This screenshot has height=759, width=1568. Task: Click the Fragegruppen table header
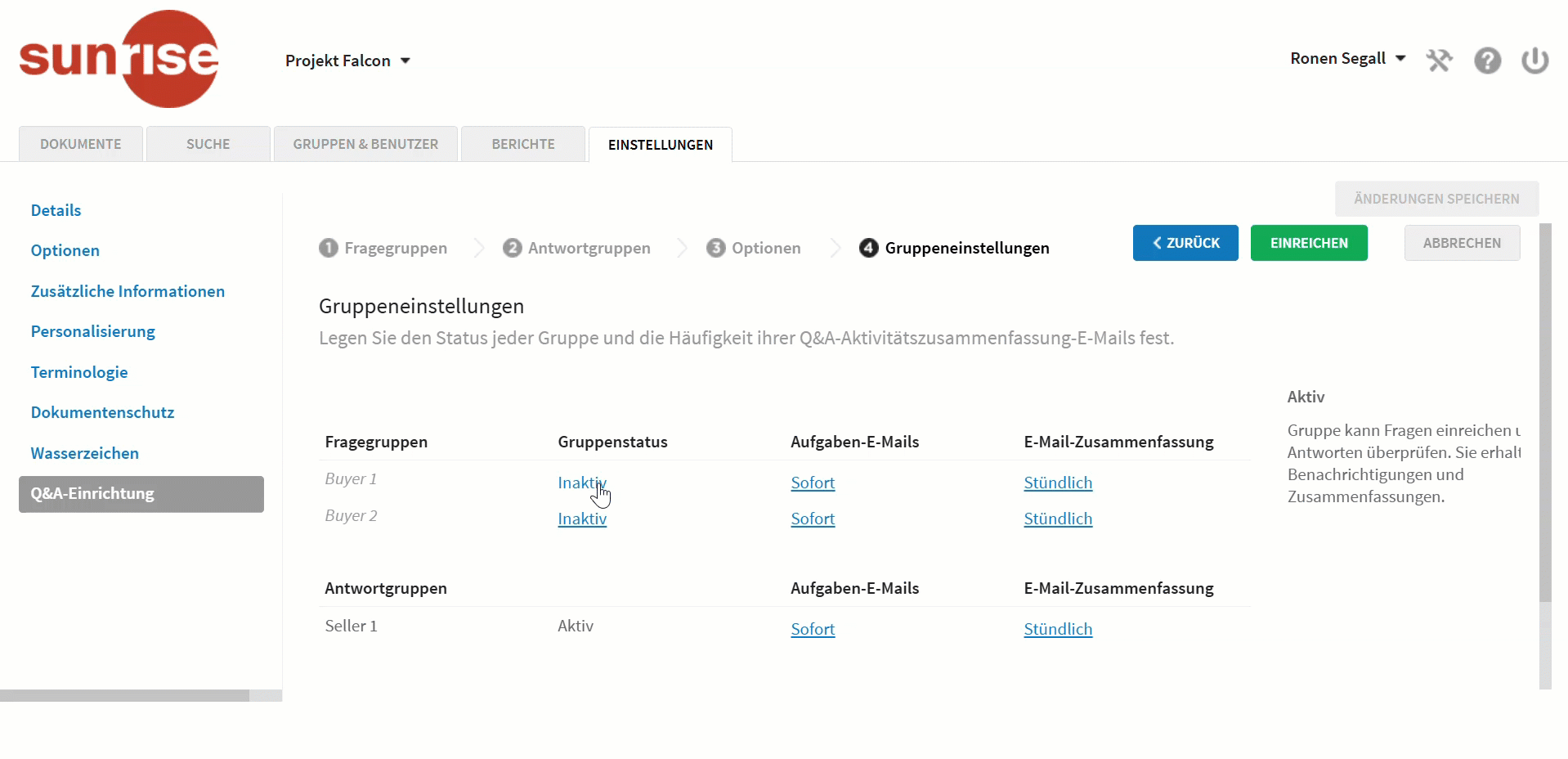[376, 442]
